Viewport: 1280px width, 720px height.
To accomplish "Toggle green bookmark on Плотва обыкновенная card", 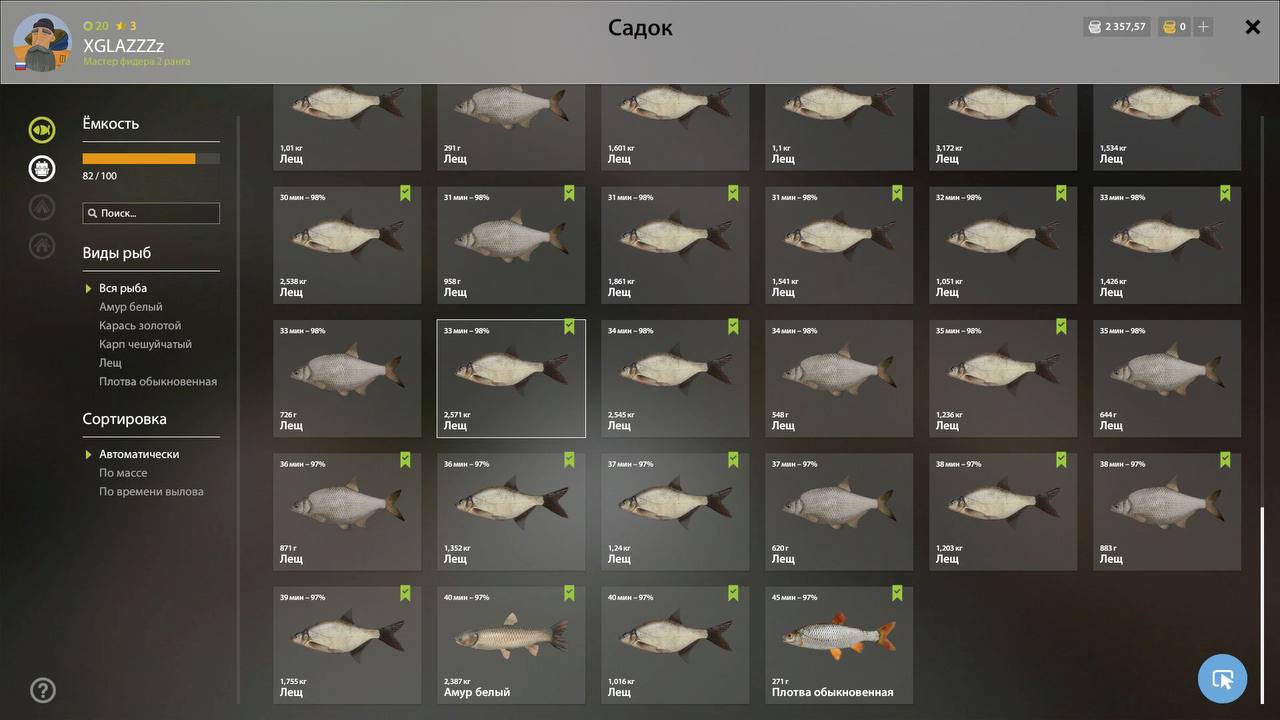I will click(897, 593).
